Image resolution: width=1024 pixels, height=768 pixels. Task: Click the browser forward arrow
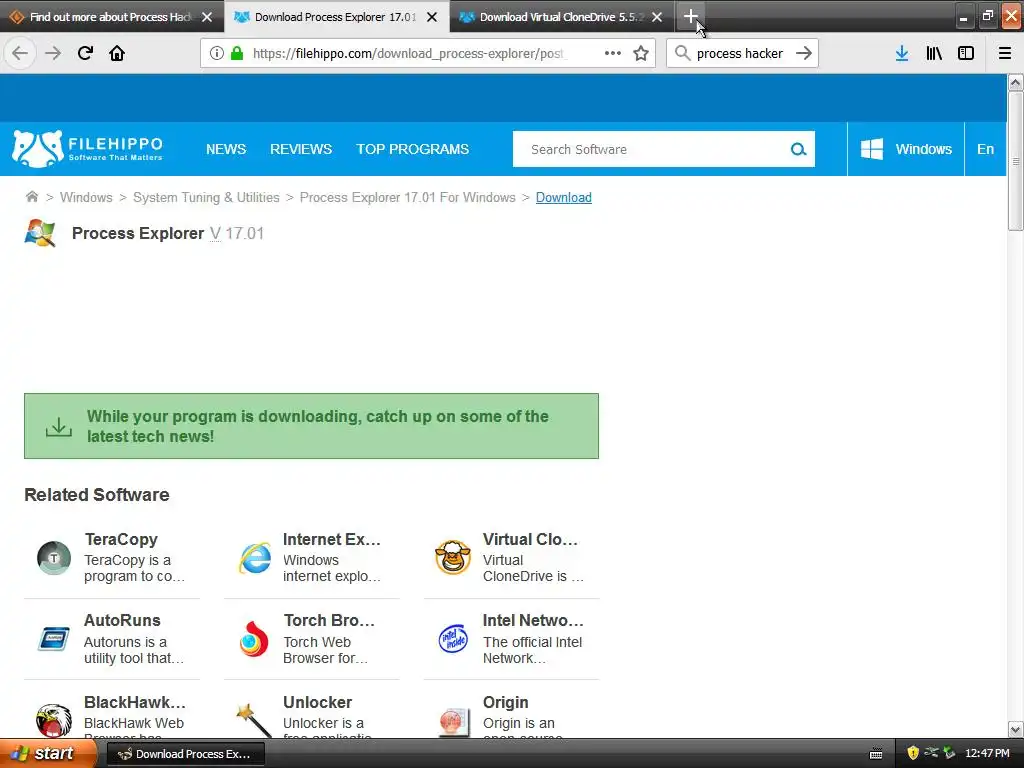pyautogui.click(x=53, y=53)
